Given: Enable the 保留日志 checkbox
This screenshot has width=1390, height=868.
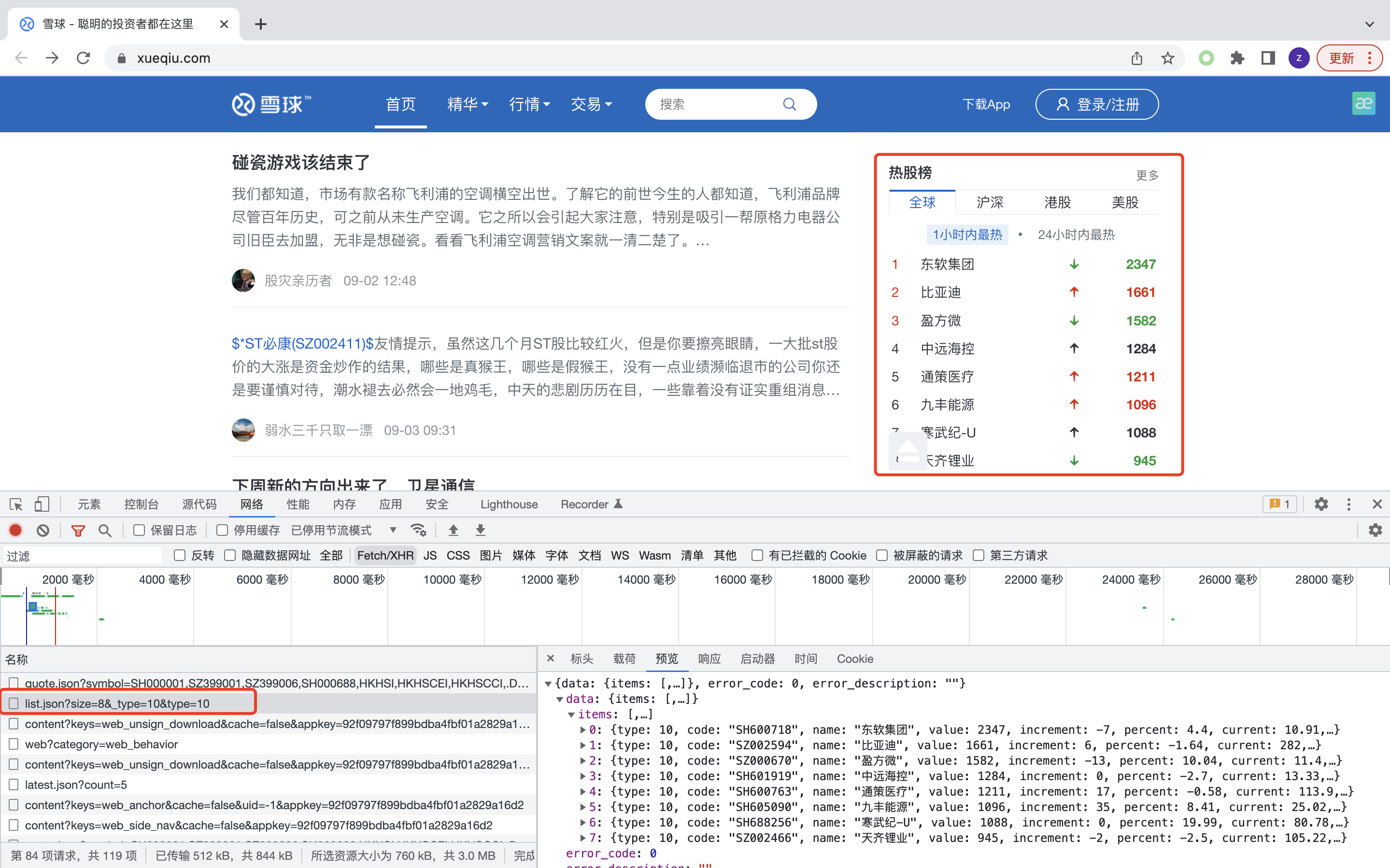Looking at the screenshot, I should point(139,530).
